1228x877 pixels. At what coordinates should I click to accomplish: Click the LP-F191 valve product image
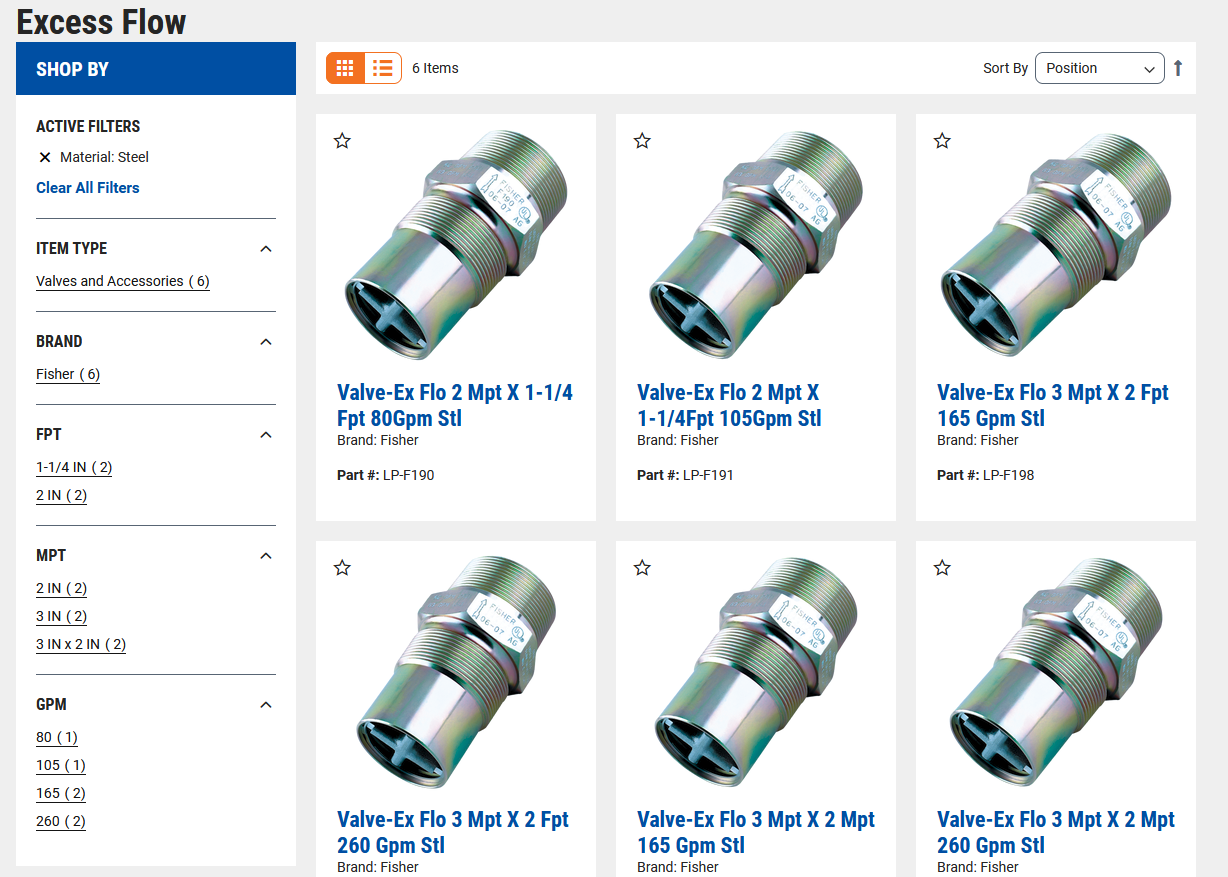(755, 247)
